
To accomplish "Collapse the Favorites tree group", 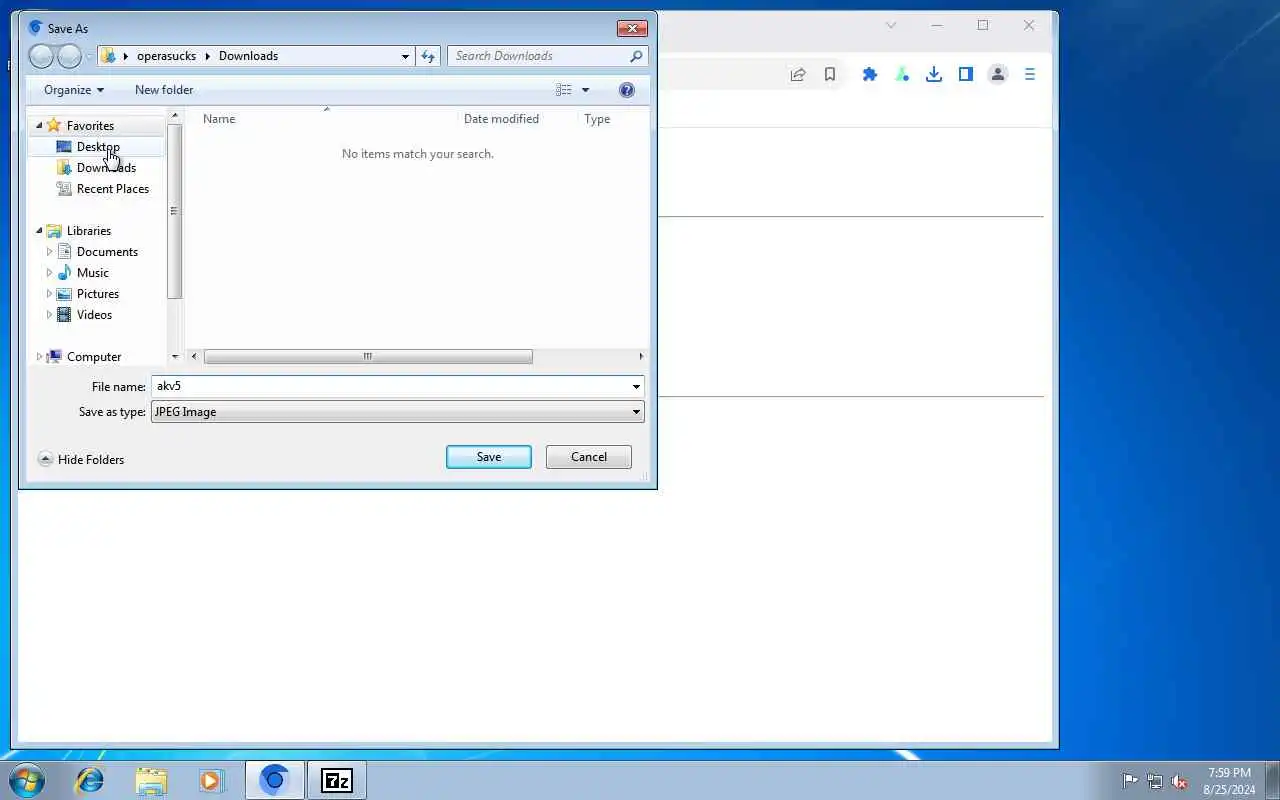I will 40,126.
